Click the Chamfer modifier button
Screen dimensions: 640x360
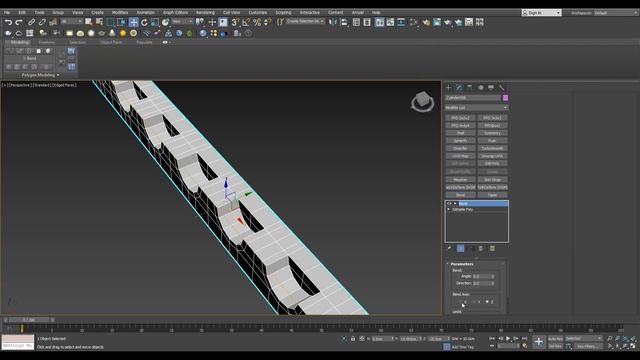point(460,149)
